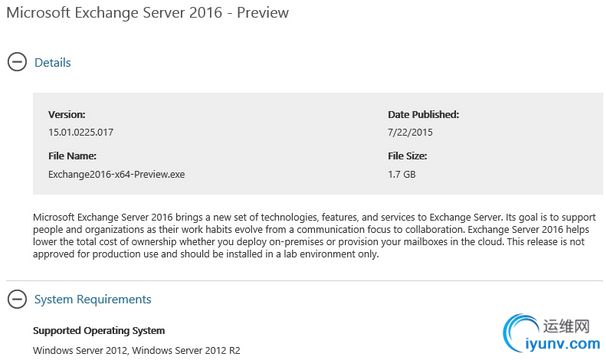
Task: Click the Details section heading link
Action: click(x=53, y=63)
